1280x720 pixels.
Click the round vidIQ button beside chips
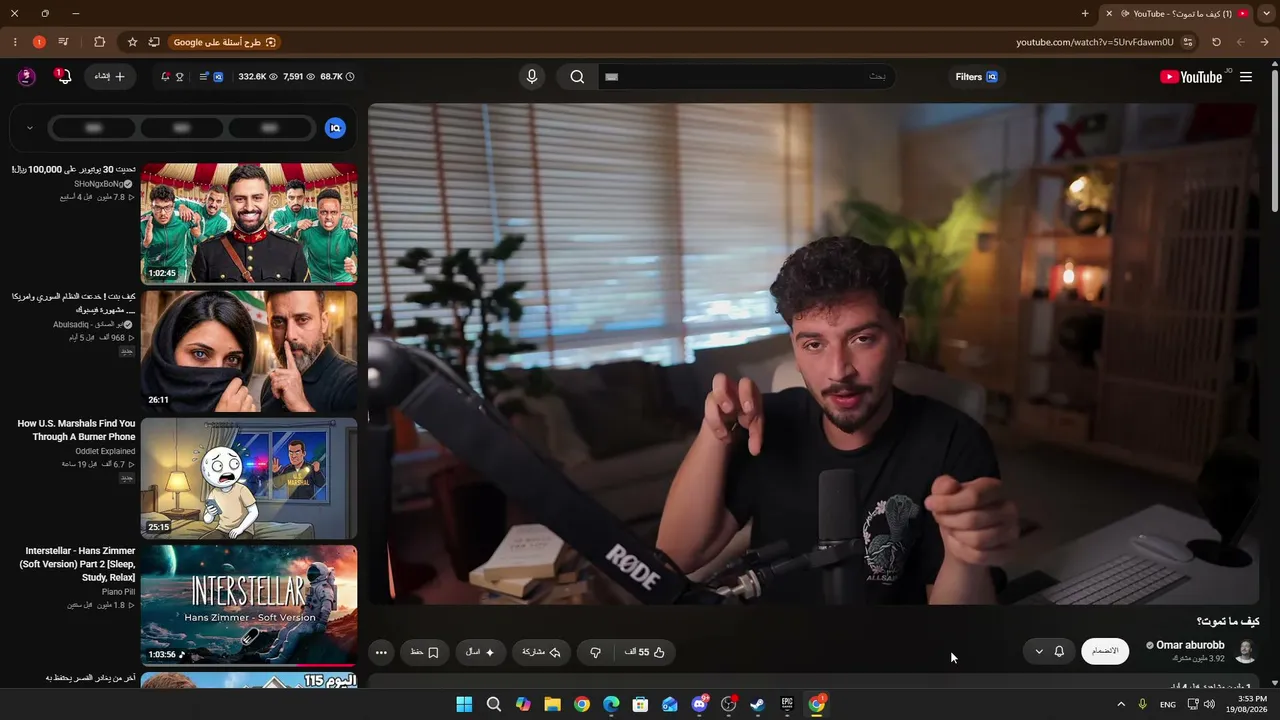335,128
